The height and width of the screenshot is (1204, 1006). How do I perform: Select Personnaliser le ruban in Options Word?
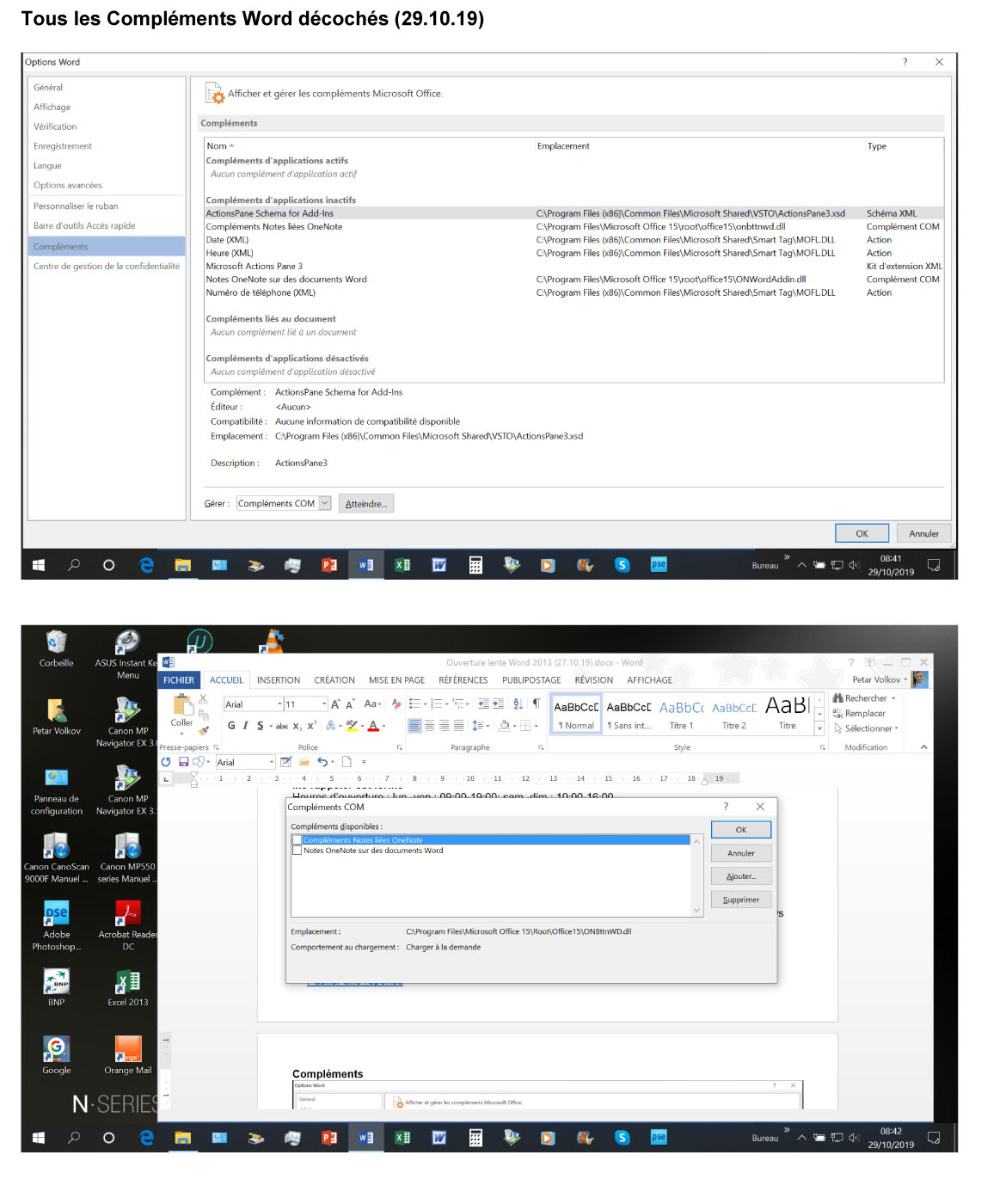point(107,206)
